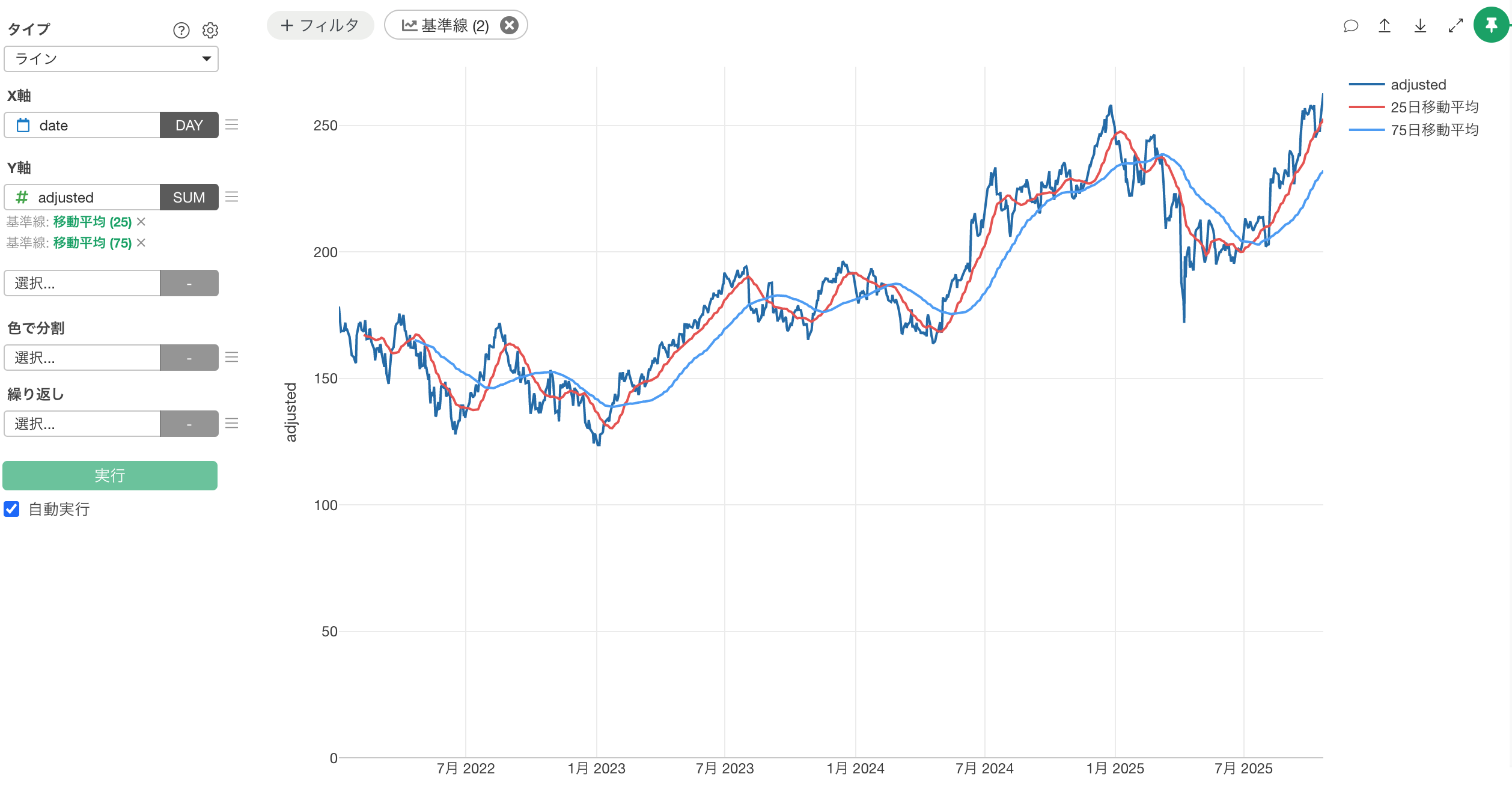Open the ライン chart type dropdown
The height and width of the screenshot is (786, 1512).
(x=111, y=59)
